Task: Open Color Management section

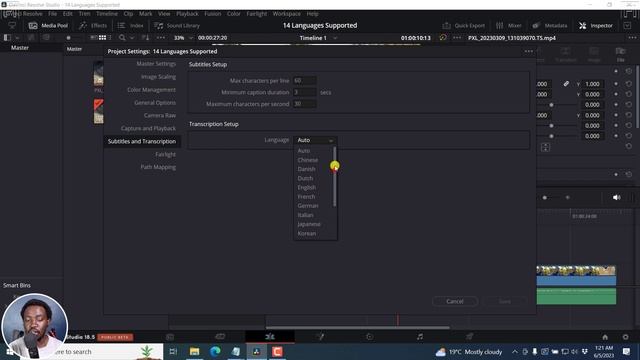Action: pyautogui.click(x=151, y=90)
